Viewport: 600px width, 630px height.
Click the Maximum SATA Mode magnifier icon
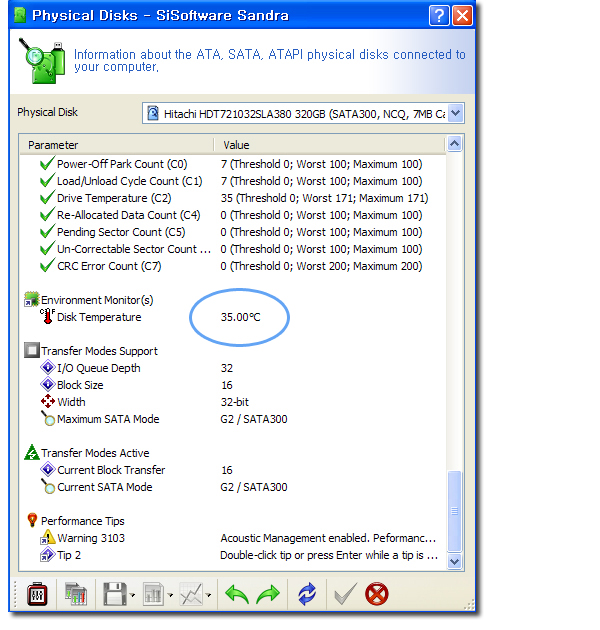click(x=48, y=418)
